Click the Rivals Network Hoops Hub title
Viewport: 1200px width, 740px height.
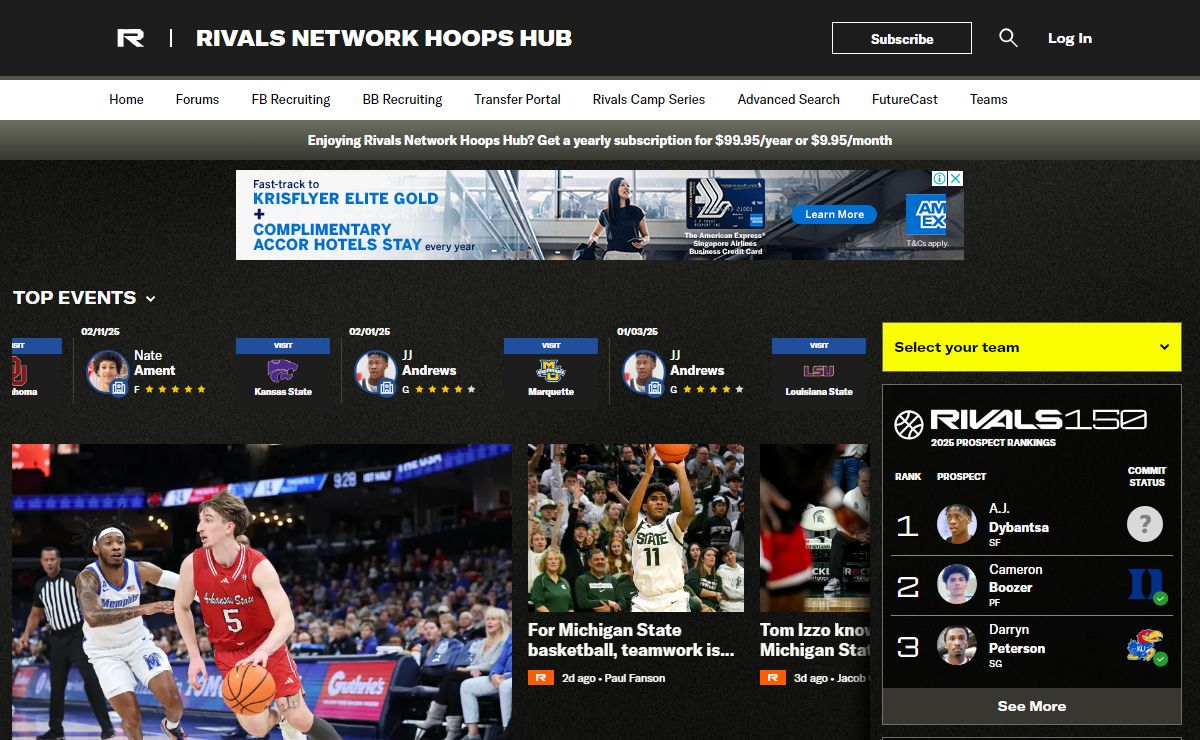pos(384,38)
